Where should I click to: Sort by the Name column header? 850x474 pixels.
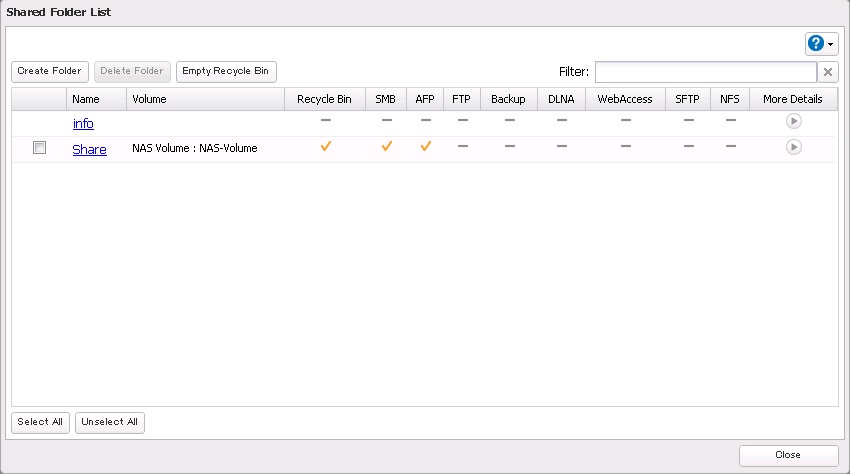[86, 99]
